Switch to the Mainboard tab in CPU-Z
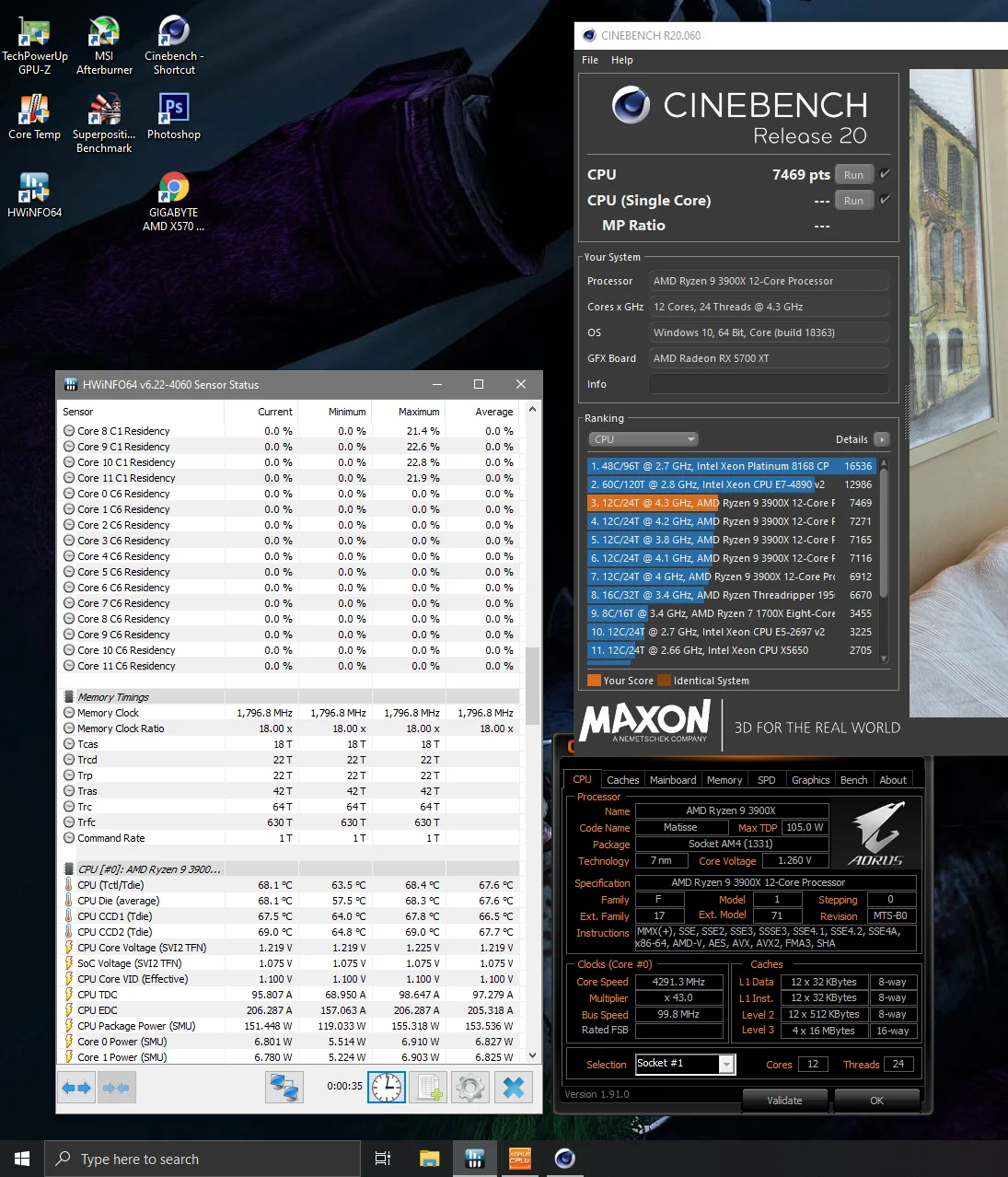Image resolution: width=1008 pixels, height=1177 pixels. [x=673, y=780]
